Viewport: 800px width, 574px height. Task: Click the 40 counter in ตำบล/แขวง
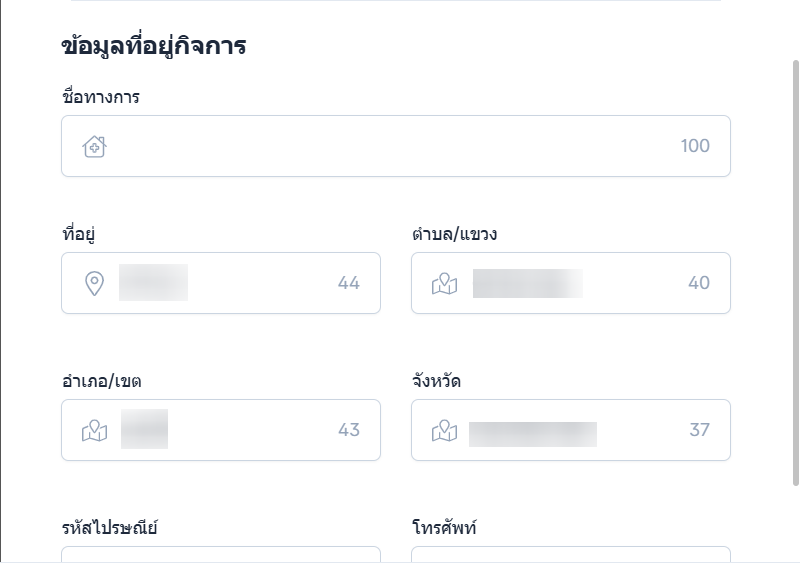click(699, 284)
